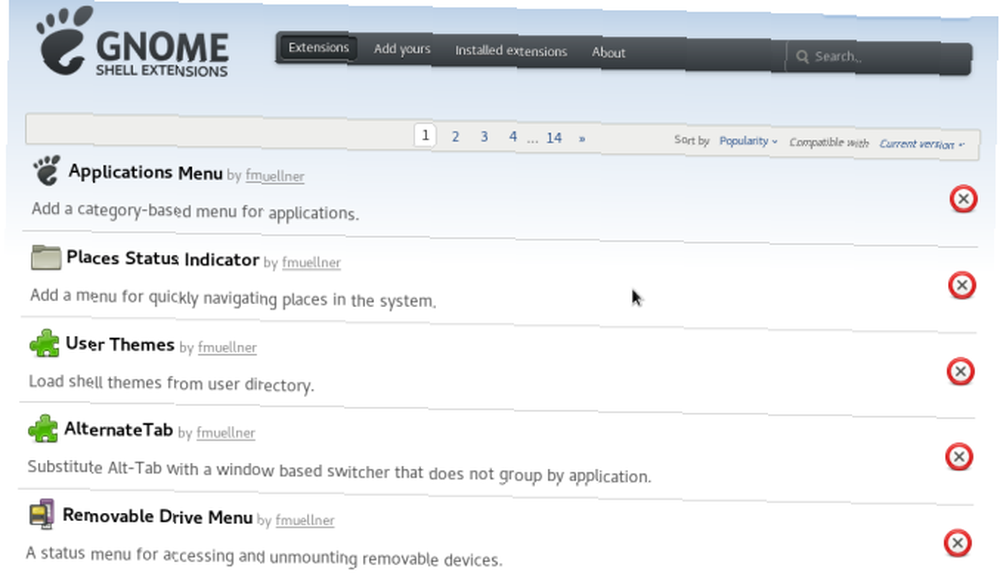Click the User Themes puzzle icon
1000x587 pixels.
point(45,343)
